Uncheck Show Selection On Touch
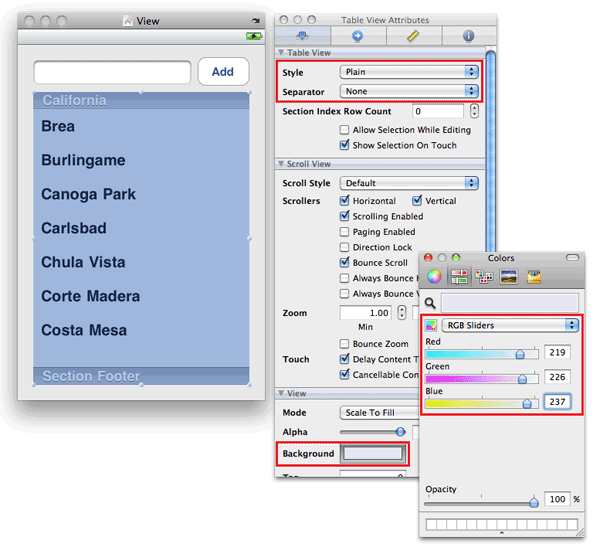Image resolution: width=600 pixels, height=554 pixels. pyautogui.click(x=345, y=145)
